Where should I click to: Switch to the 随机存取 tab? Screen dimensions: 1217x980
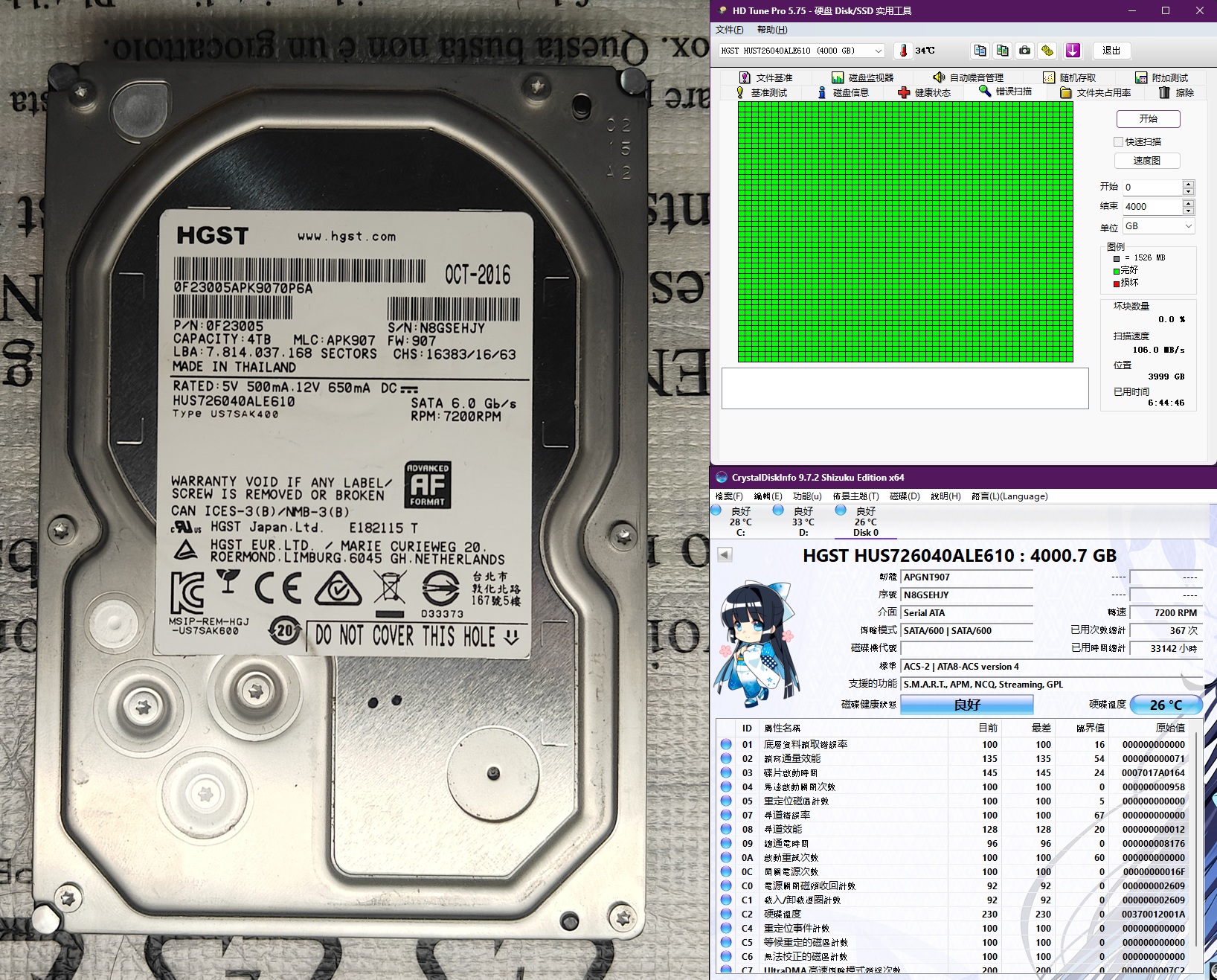click(1070, 77)
